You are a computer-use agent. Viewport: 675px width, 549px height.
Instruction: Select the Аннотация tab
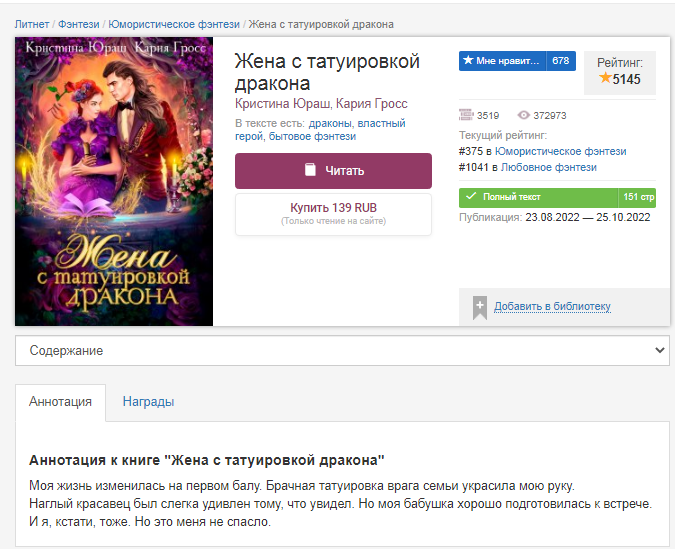pos(60,402)
